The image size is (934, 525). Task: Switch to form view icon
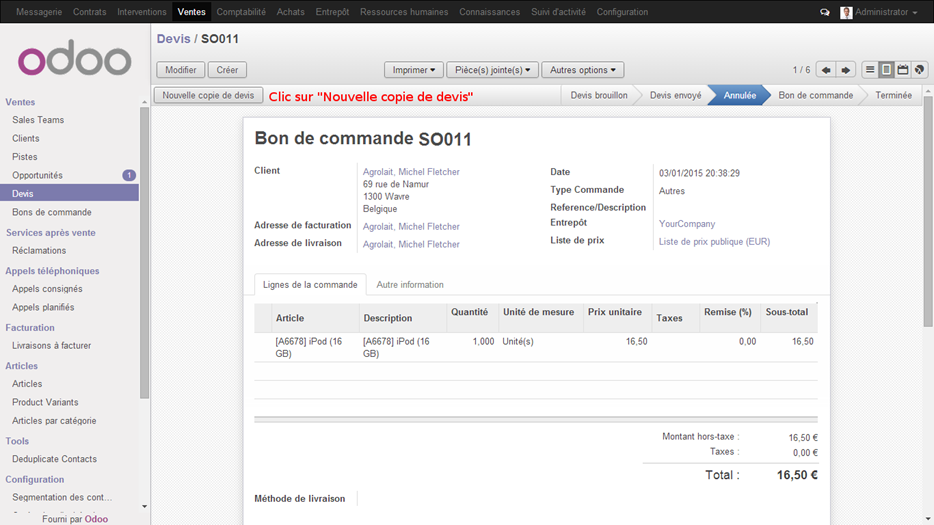(886, 70)
